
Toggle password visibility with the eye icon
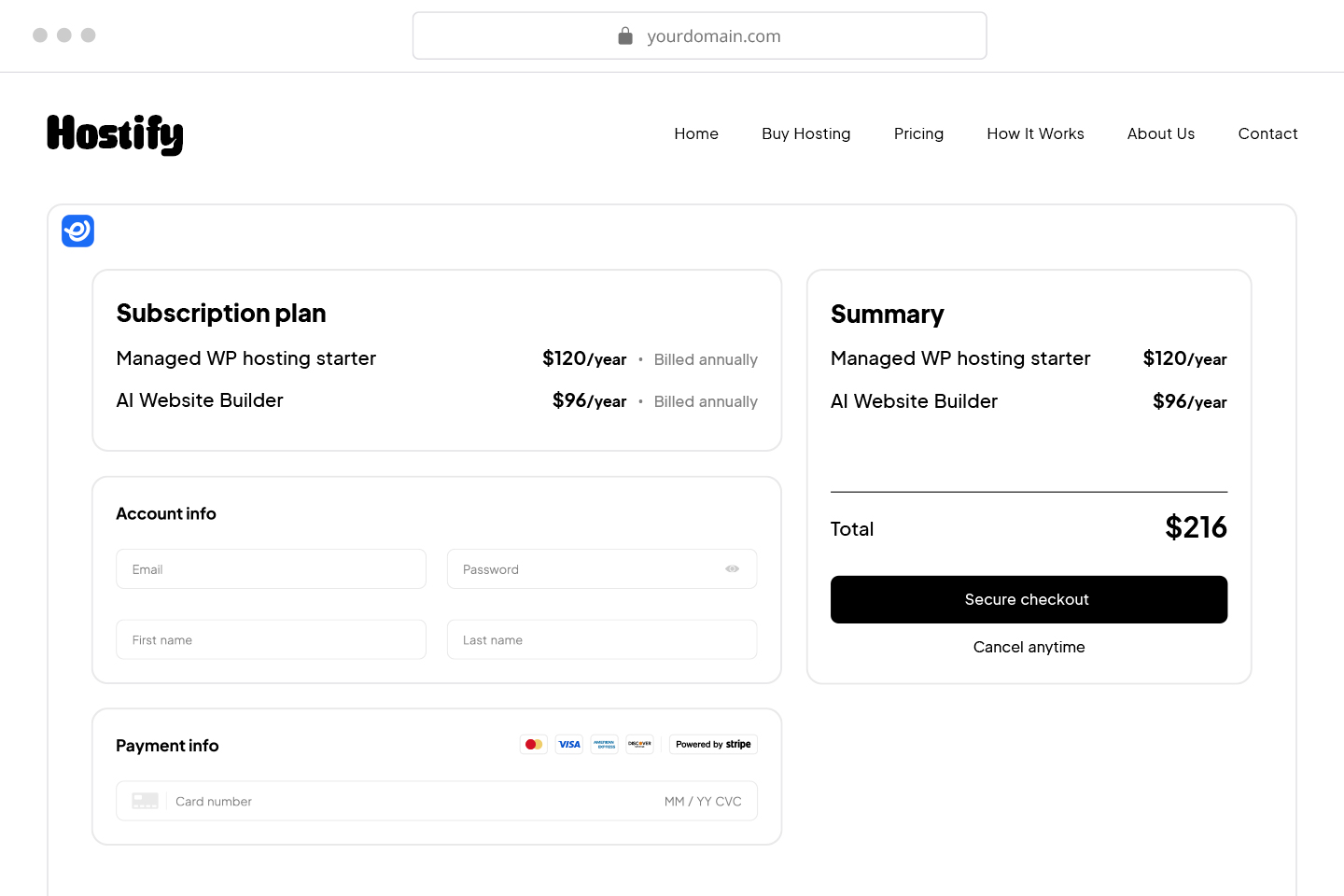click(732, 568)
